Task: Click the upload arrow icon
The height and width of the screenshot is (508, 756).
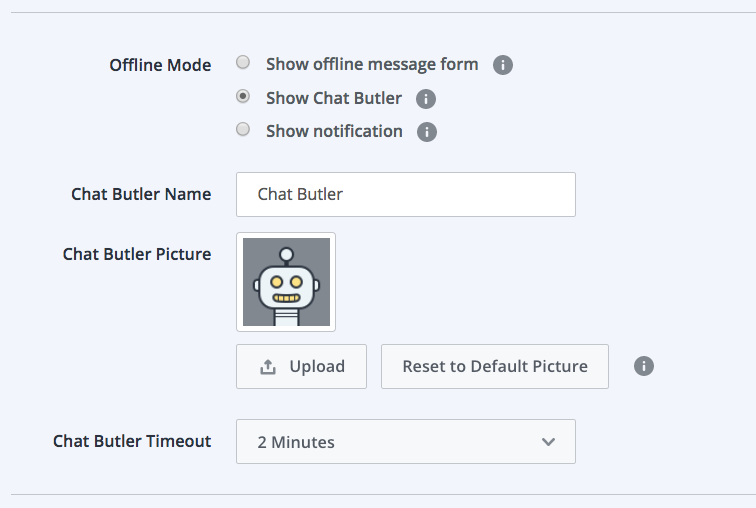Action: [x=268, y=367]
